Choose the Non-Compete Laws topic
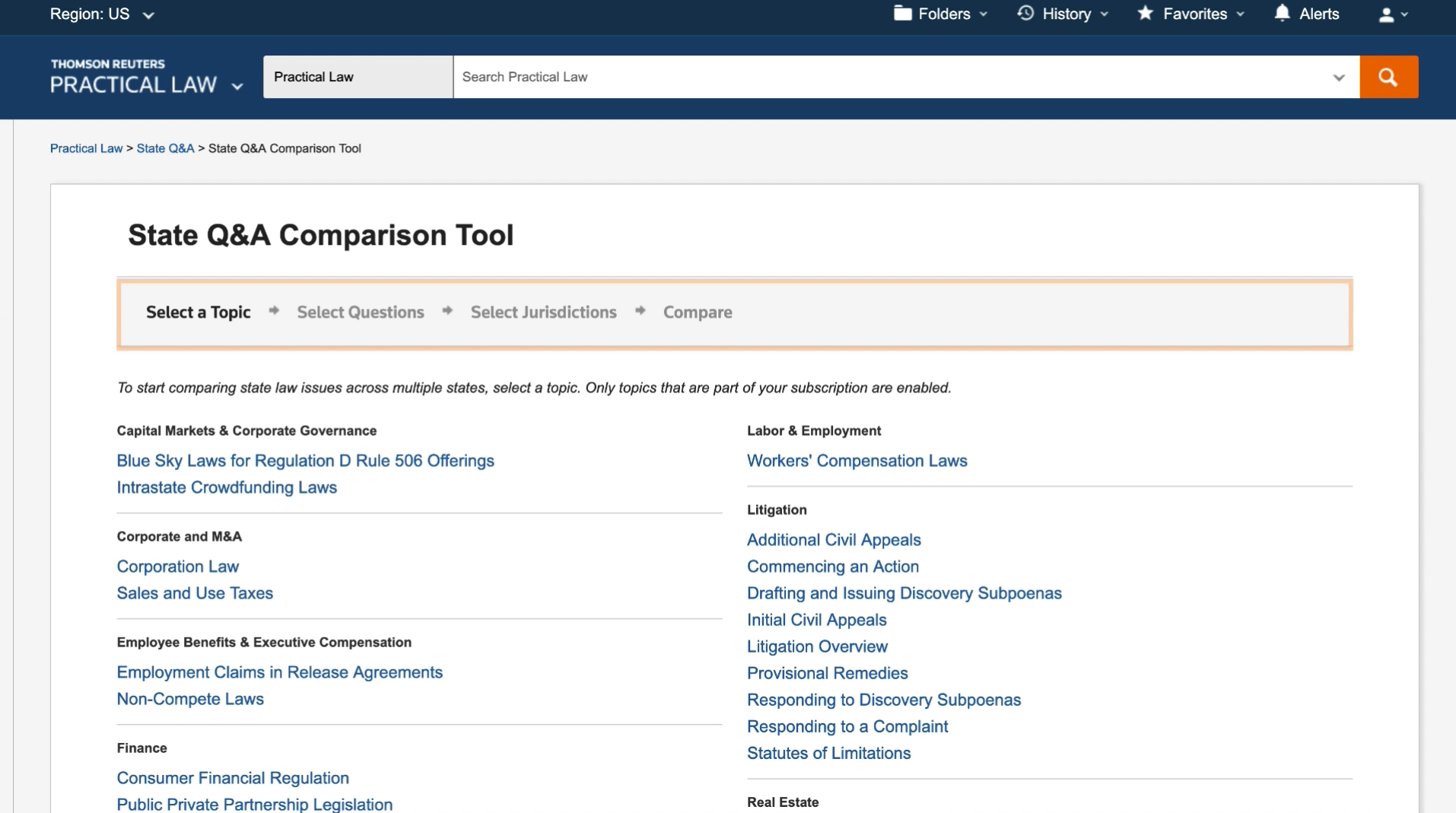The width and height of the screenshot is (1456, 813). 190,699
